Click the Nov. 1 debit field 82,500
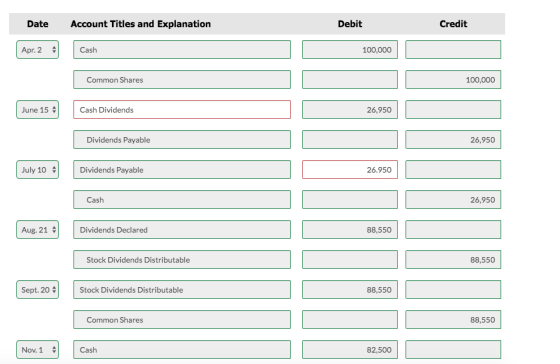 pos(350,350)
